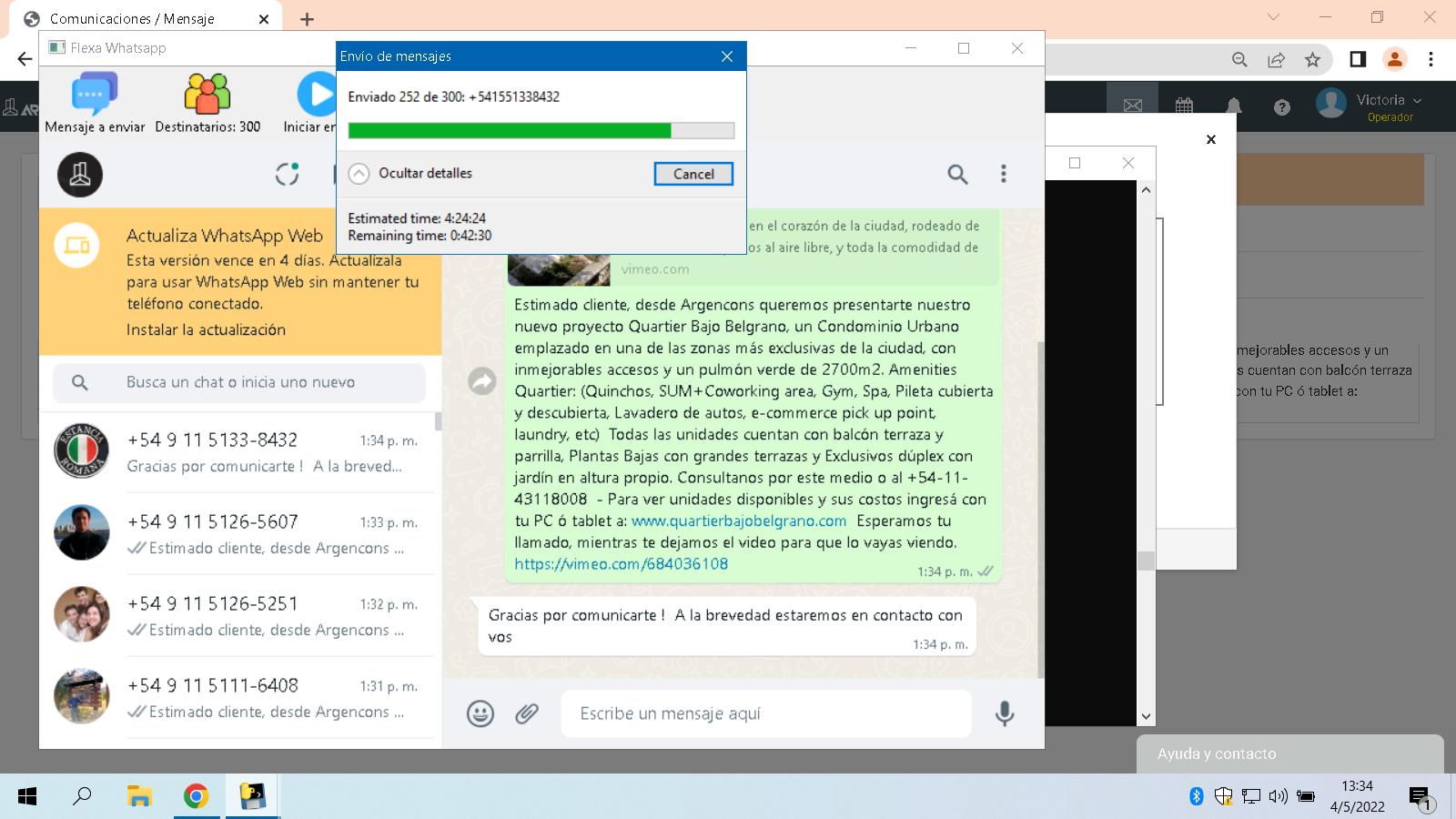Image resolution: width=1456 pixels, height=819 pixels.
Task: Switch to Chrome in taskbar
Action: pos(196,797)
